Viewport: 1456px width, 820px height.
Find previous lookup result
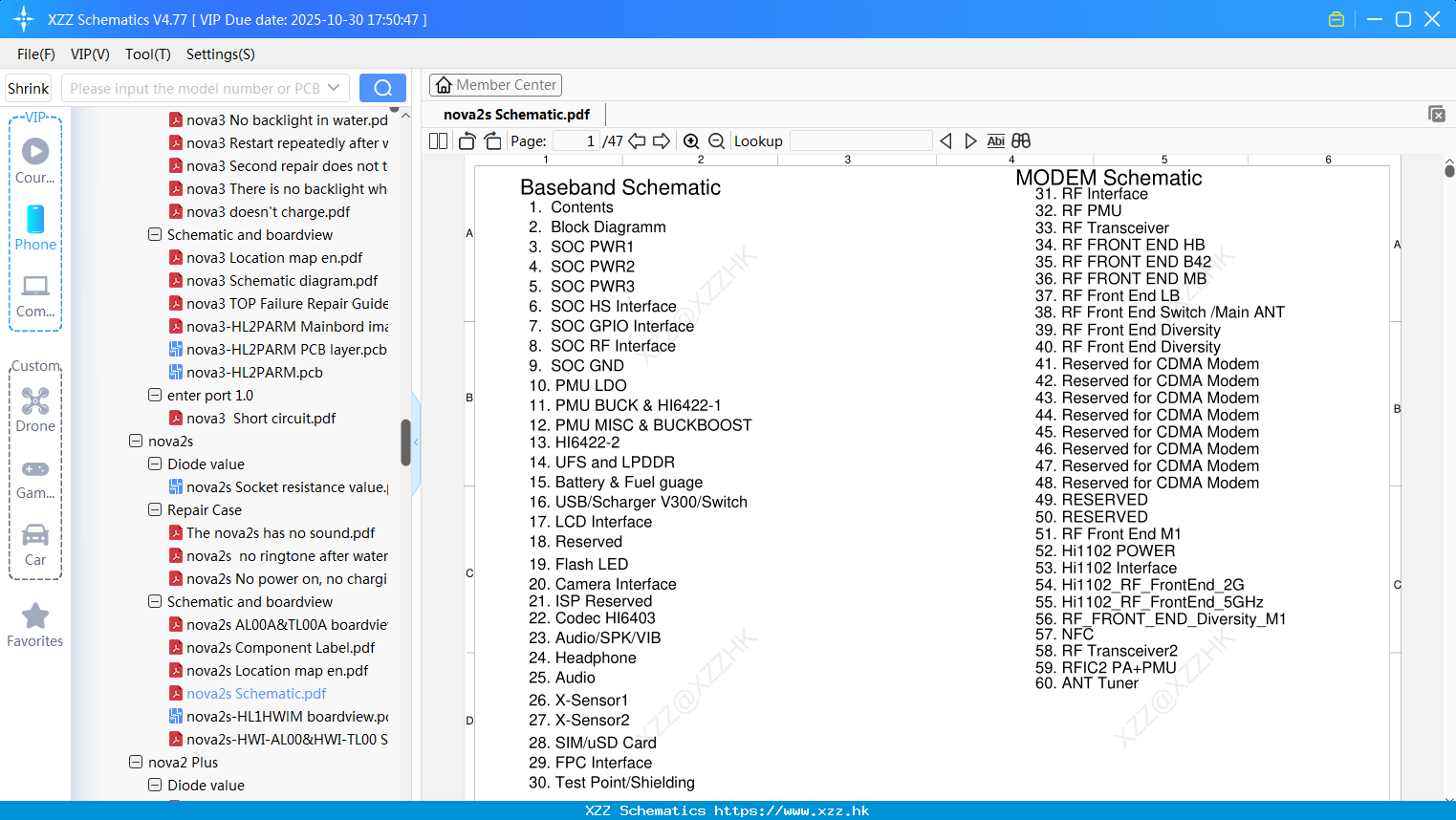945,141
